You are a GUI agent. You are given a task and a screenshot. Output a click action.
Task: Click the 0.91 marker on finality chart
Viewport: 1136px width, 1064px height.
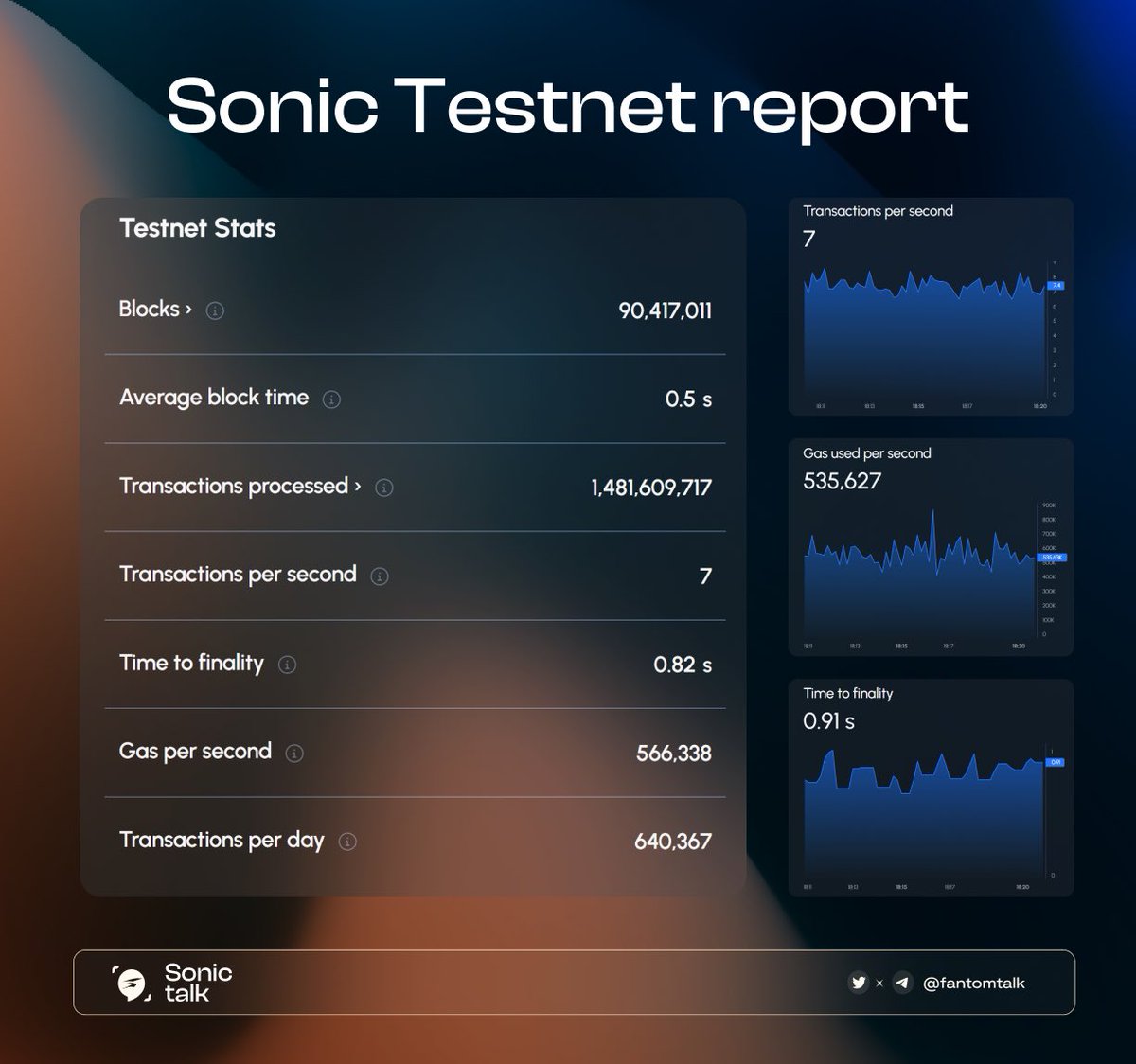(1056, 762)
